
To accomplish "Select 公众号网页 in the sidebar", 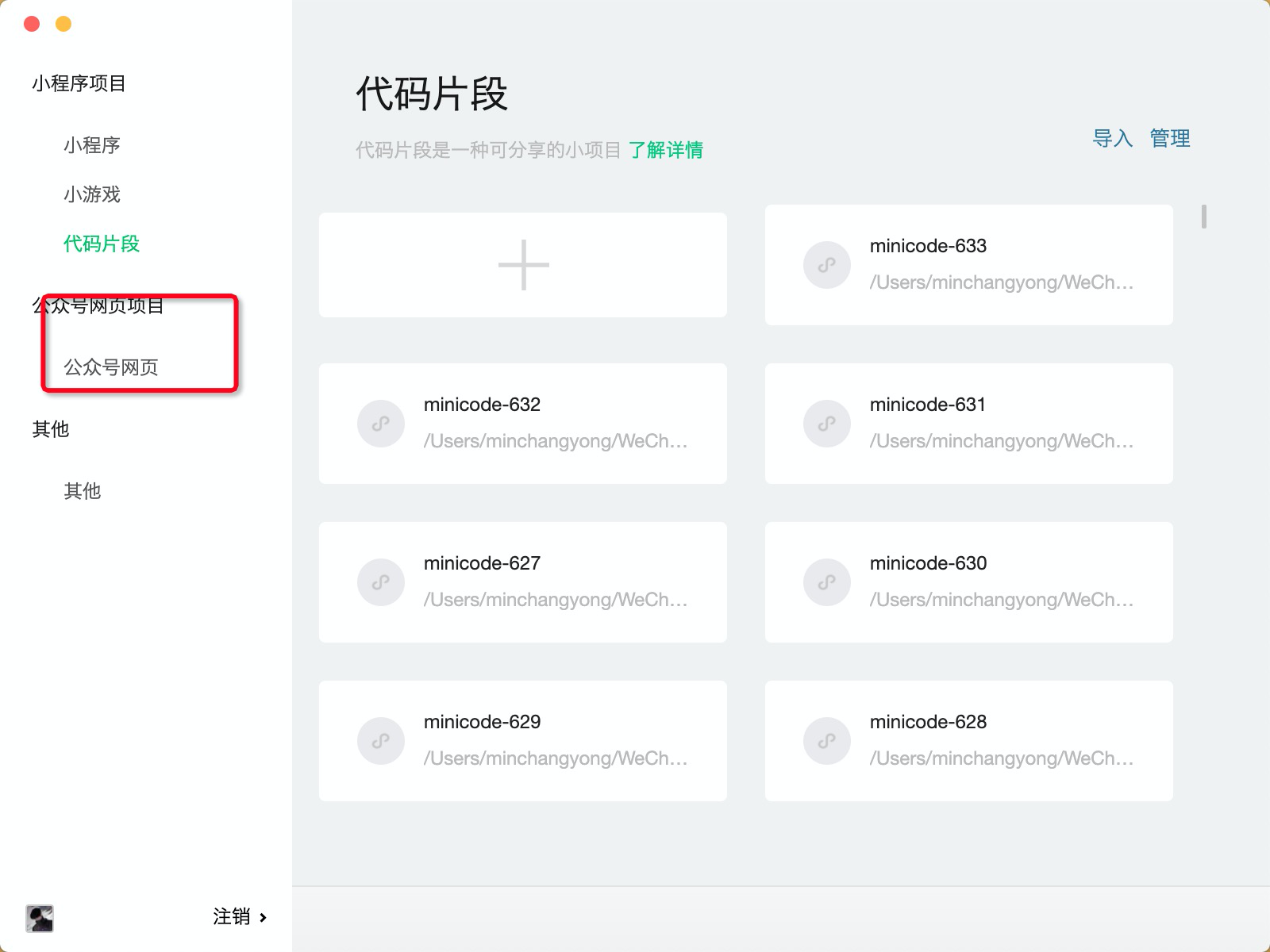I will pos(111,367).
